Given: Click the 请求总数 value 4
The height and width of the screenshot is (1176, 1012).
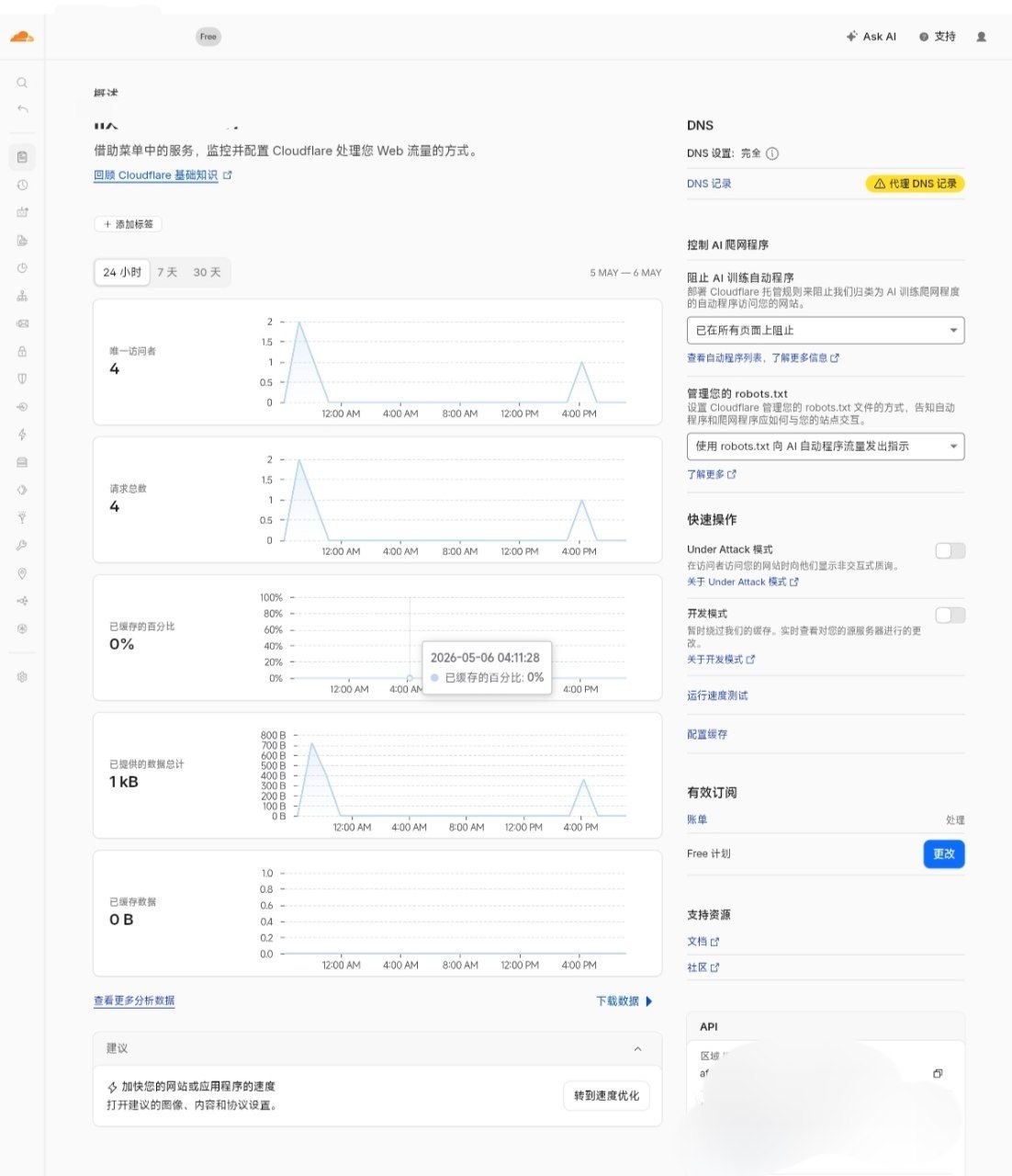Looking at the screenshot, I should (114, 506).
